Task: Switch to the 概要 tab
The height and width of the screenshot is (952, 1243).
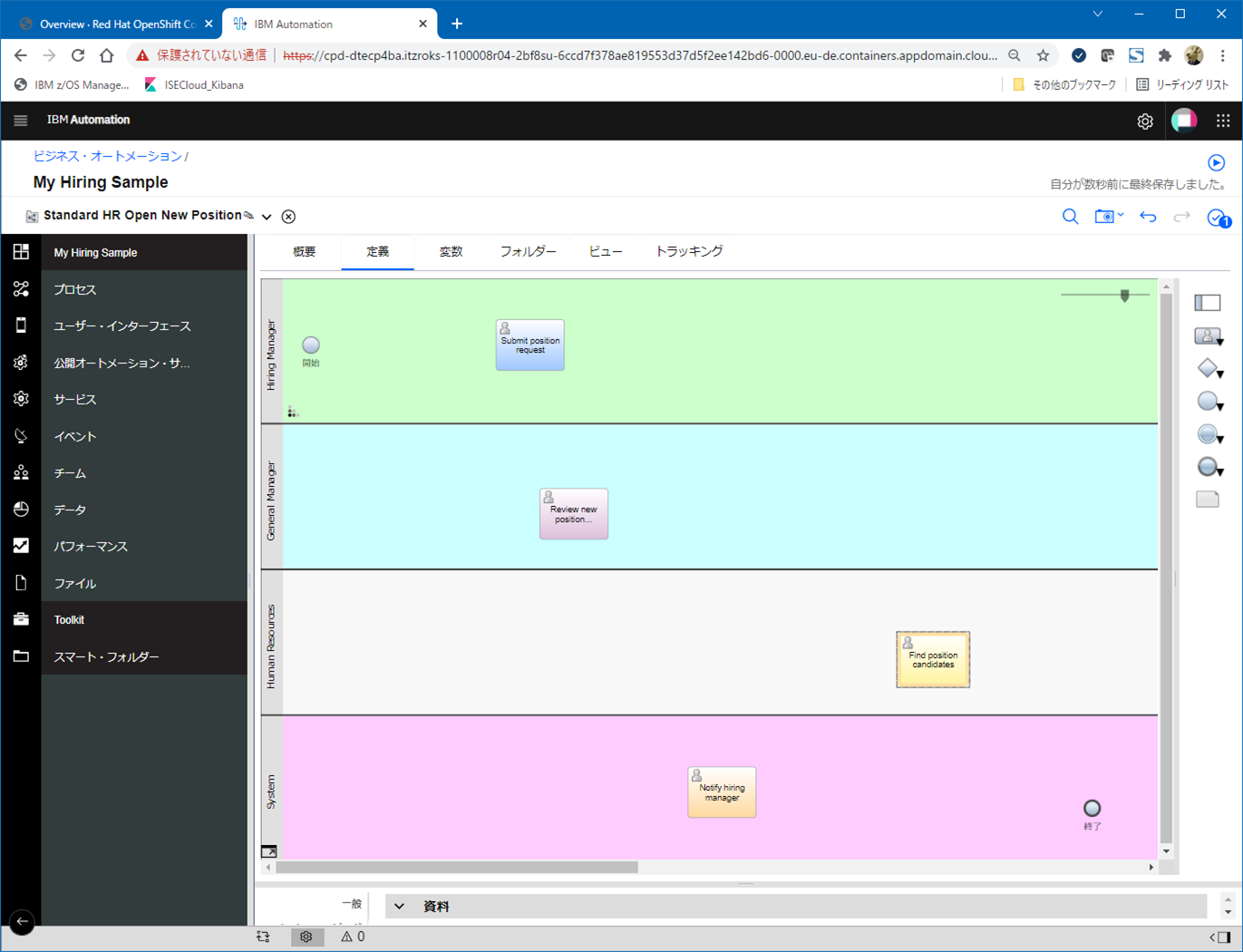Action: [x=305, y=251]
